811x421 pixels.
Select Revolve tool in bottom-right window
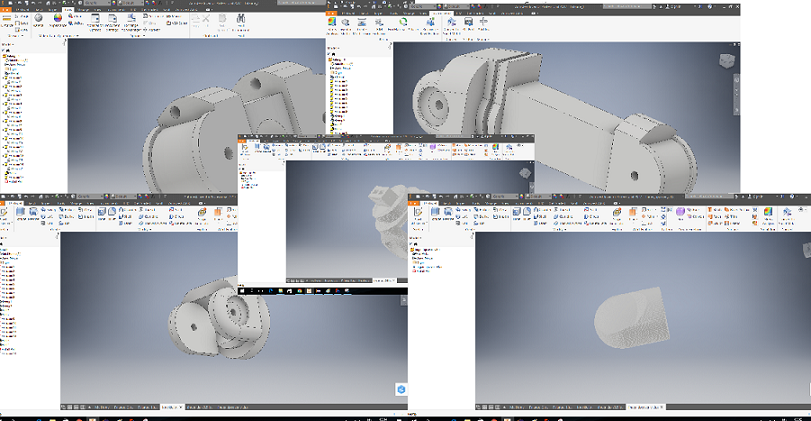tap(448, 214)
